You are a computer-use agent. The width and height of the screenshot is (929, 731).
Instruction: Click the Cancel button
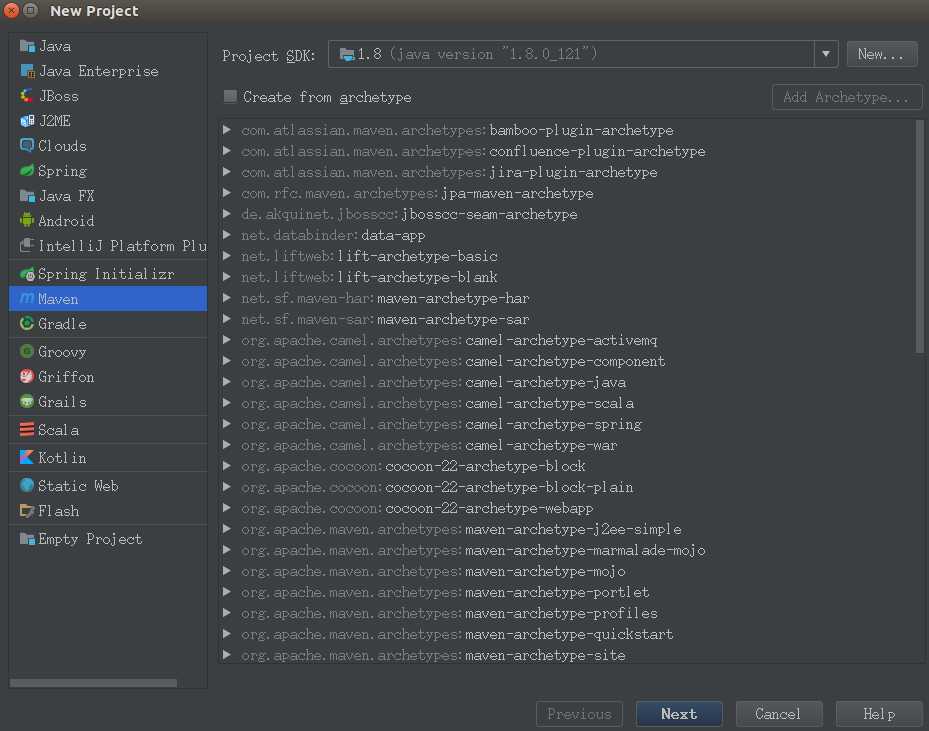(779, 714)
